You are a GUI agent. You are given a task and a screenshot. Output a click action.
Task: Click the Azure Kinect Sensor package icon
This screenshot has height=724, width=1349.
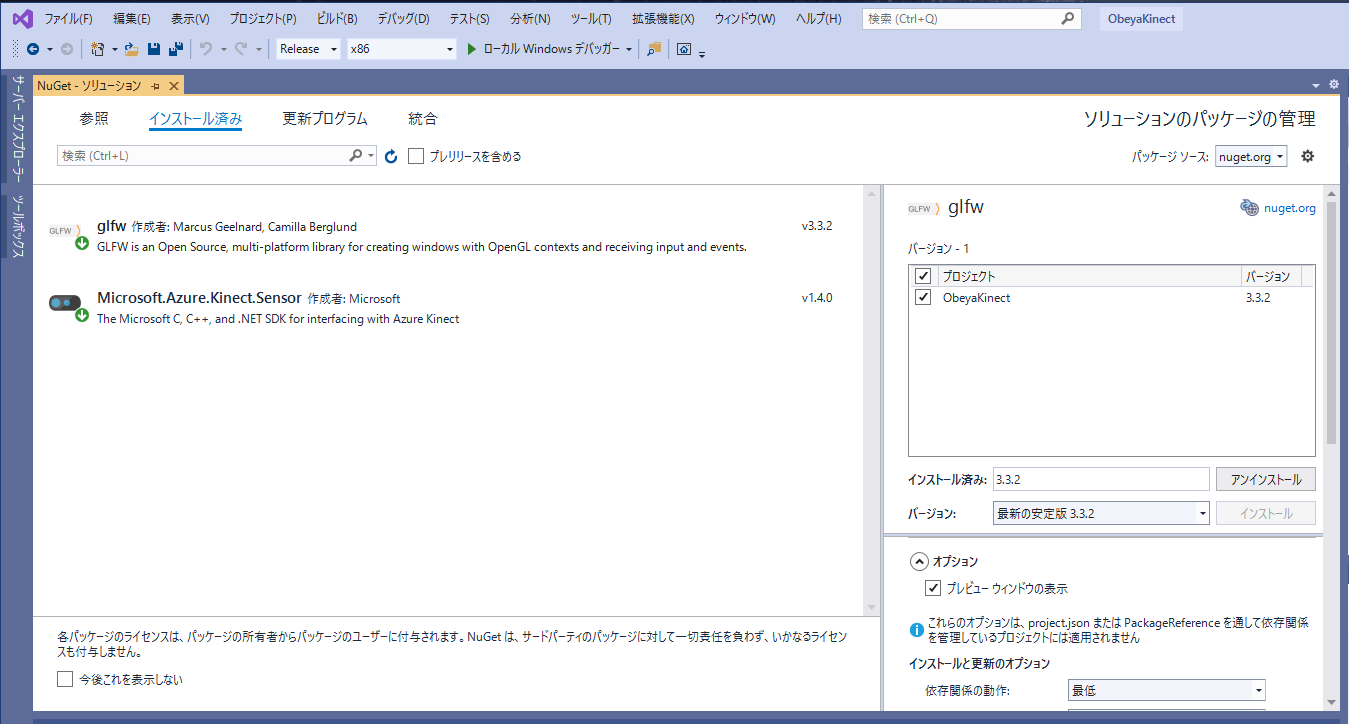67,307
